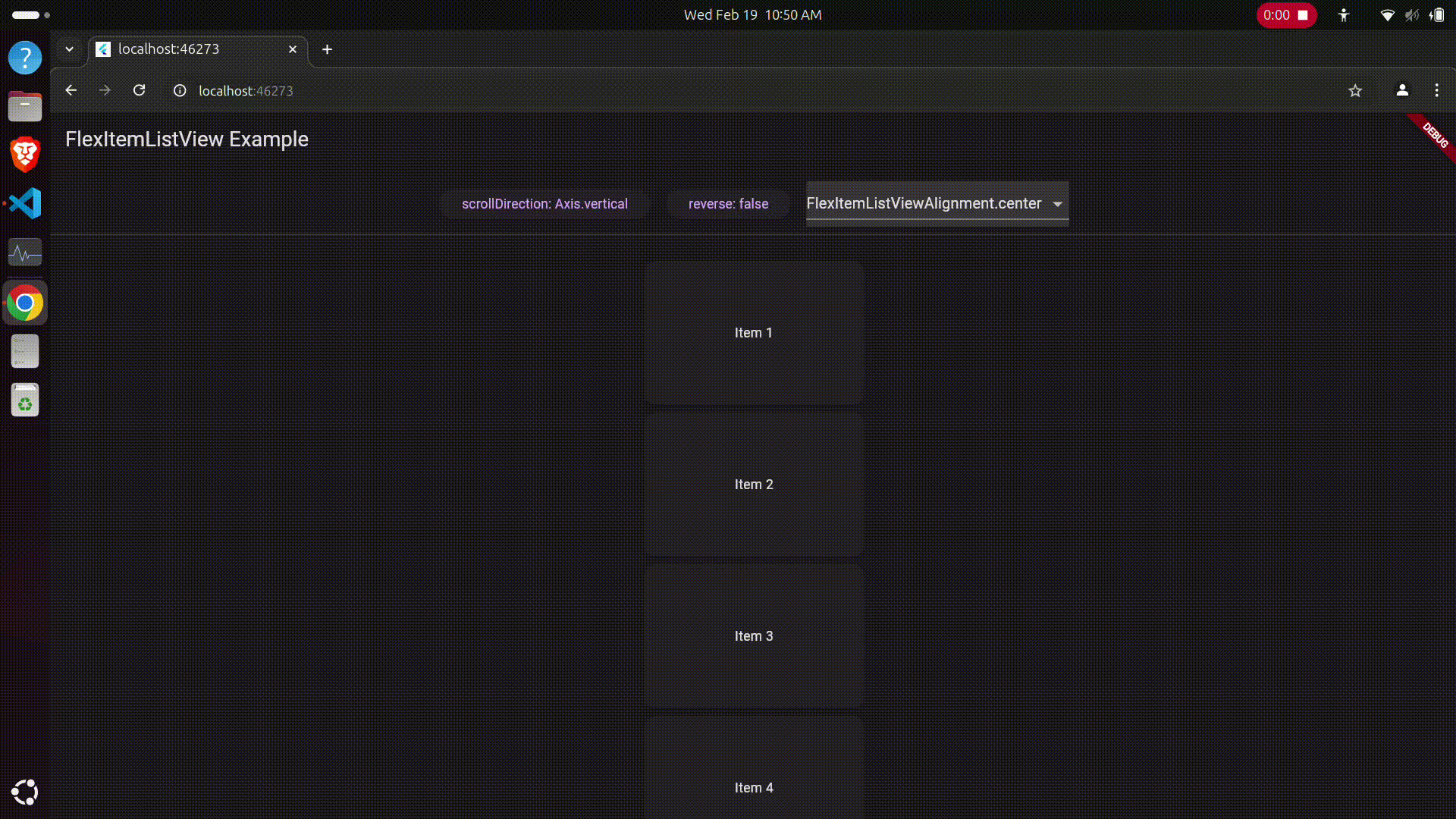Select Item 2 in the list
The height and width of the screenshot is (819, 1456).
click(x=753, y=484)
